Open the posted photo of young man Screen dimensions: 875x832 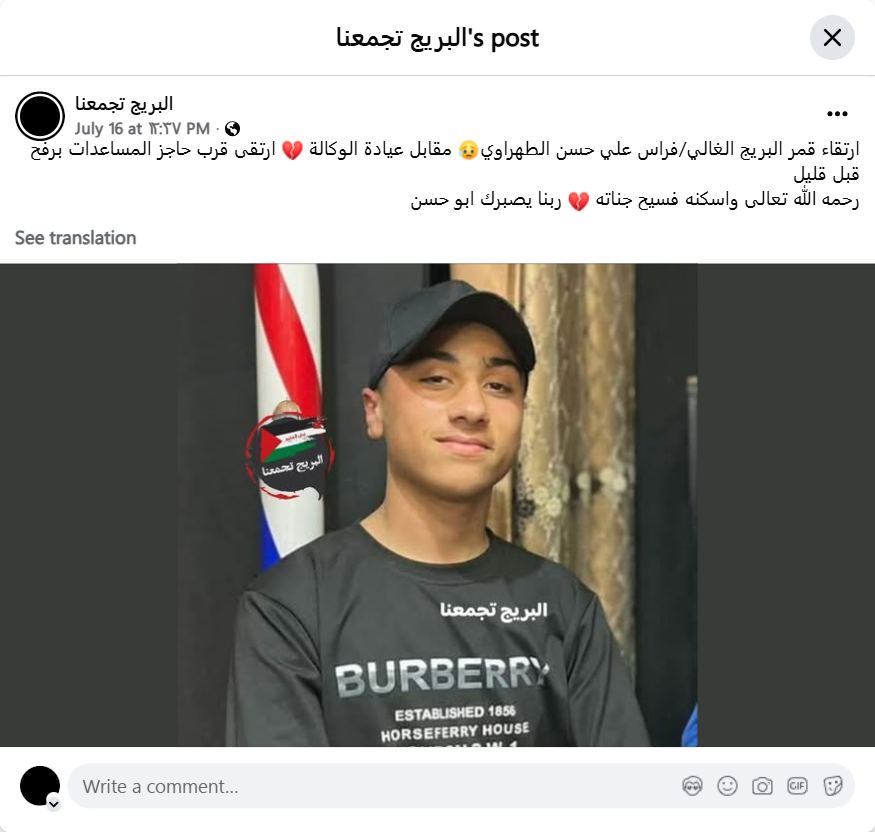tap(438, 505)
